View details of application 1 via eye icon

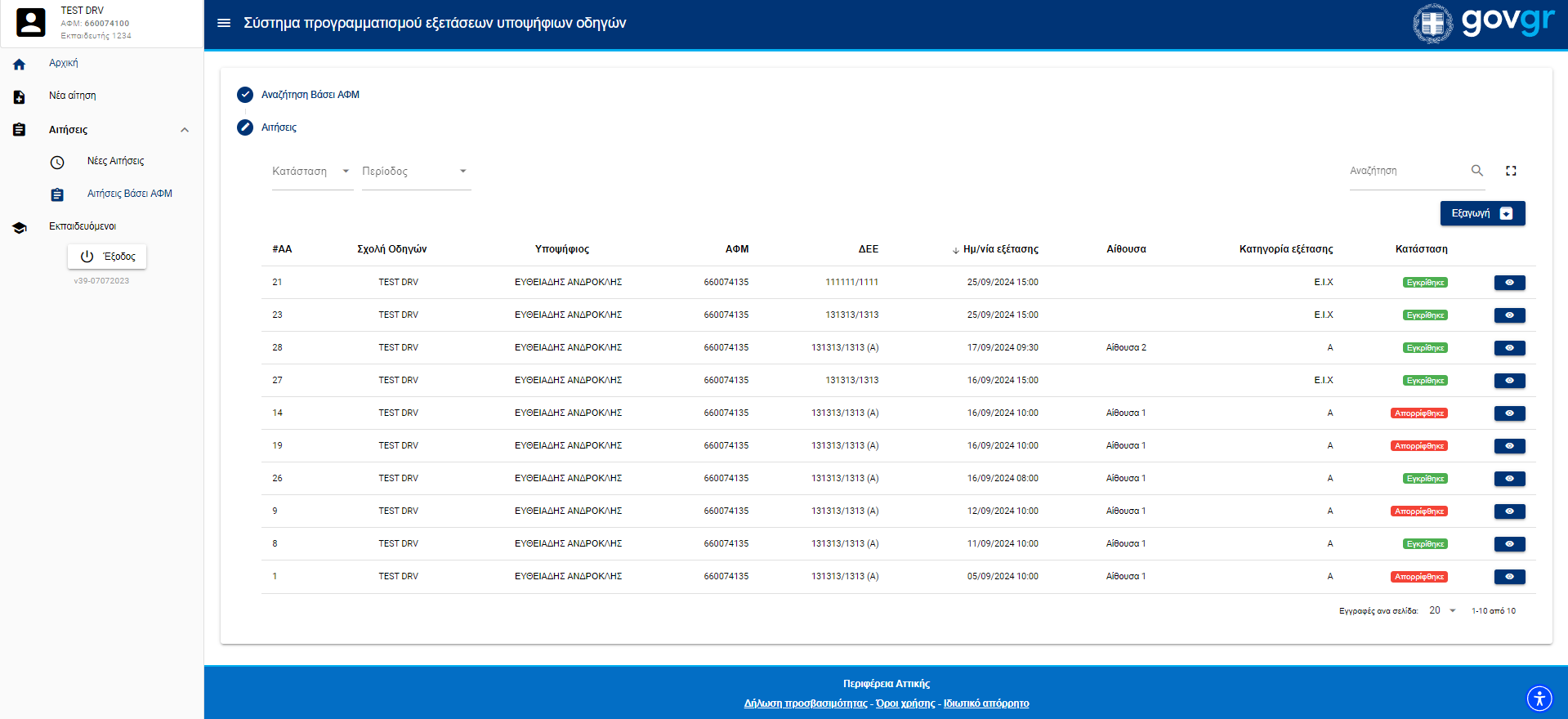pos(1509,577)
